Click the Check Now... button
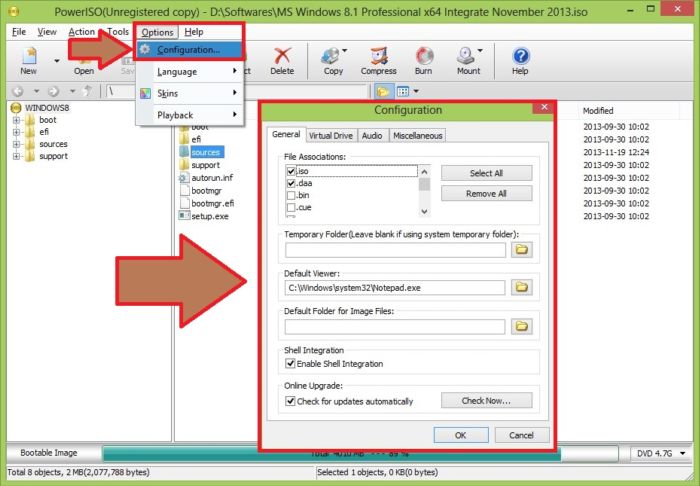The image size is (700, 486). 486,401
